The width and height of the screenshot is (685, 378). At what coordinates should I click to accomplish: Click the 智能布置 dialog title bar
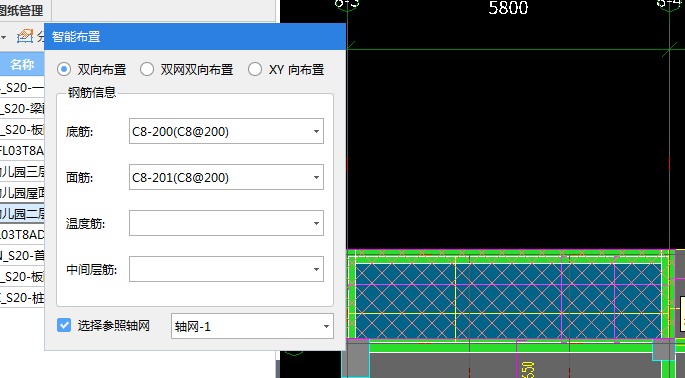coord(195,37)
